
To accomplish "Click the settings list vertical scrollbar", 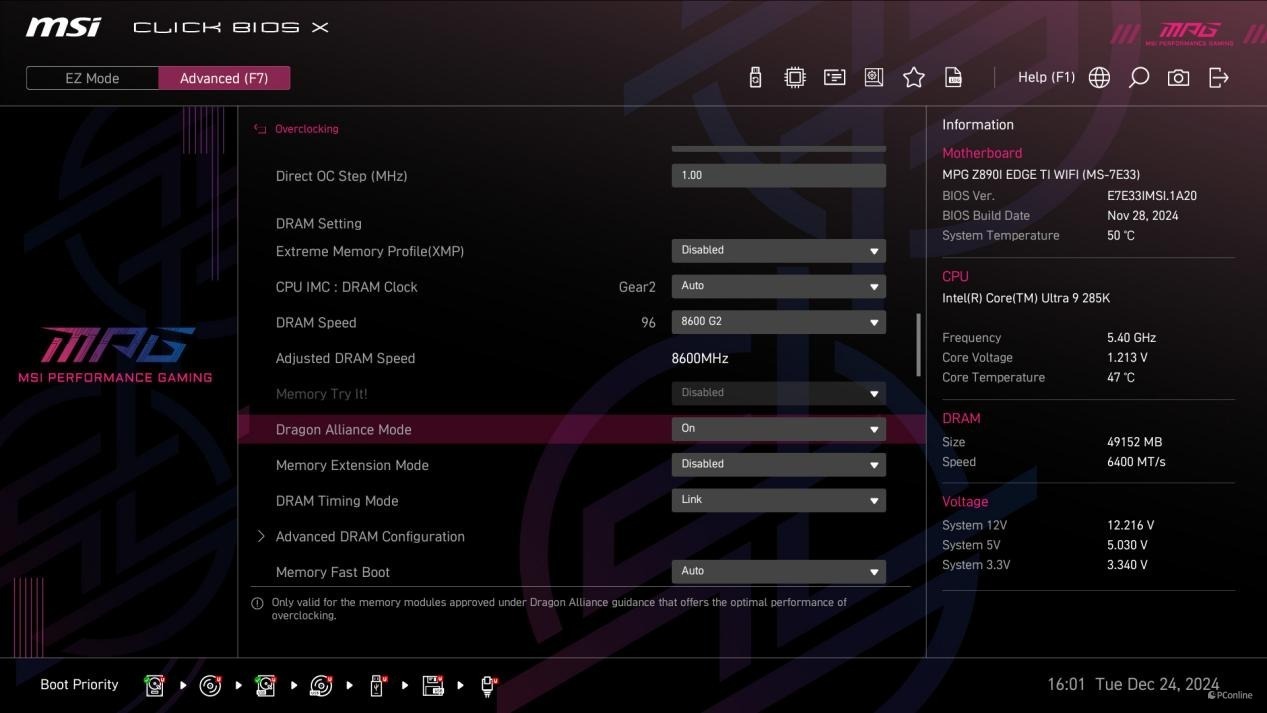I will (x=918, y=345).
